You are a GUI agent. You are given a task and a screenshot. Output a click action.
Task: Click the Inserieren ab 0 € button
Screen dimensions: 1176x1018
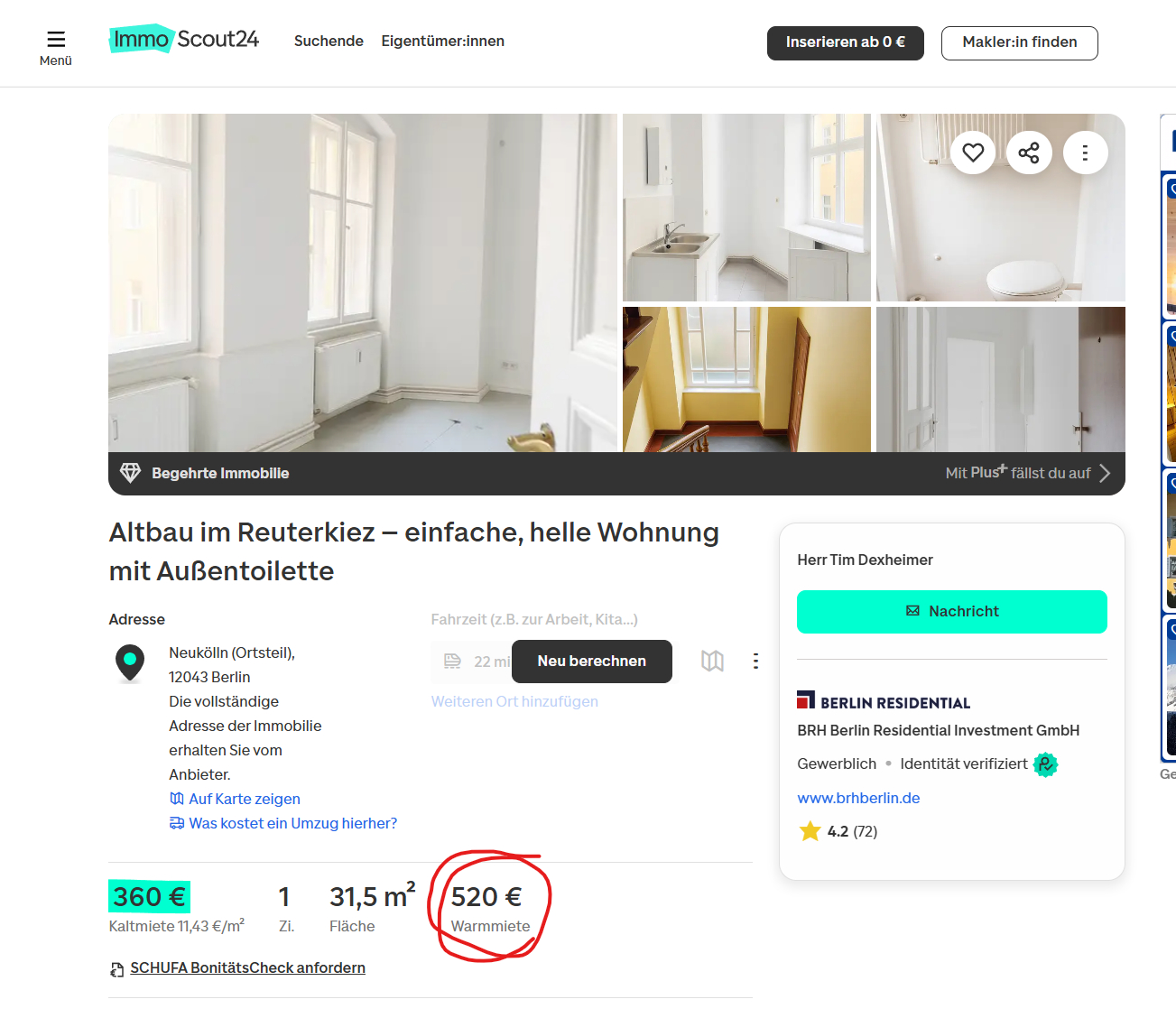click(845, 42)
